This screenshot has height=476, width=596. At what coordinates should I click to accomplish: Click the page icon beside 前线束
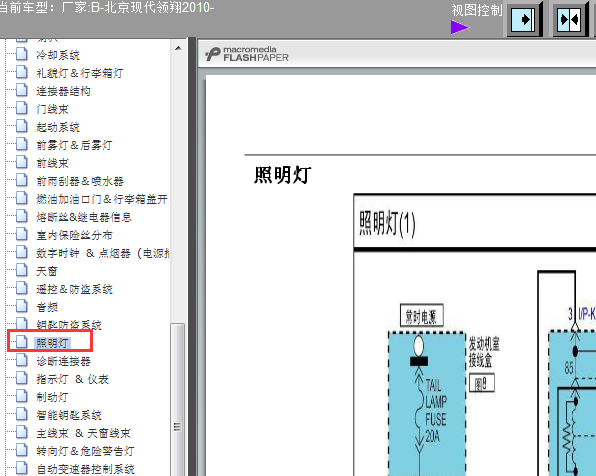(22, 162)
